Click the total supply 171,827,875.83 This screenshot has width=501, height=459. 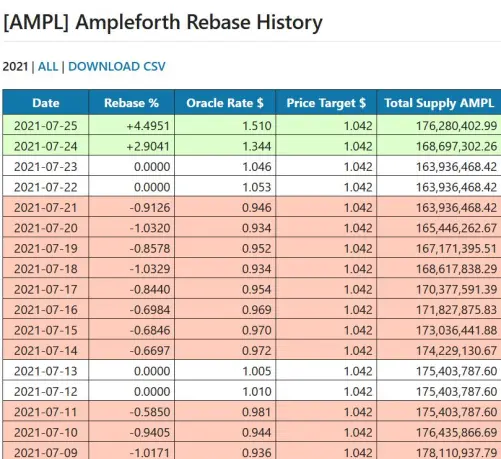pos(457,310)
